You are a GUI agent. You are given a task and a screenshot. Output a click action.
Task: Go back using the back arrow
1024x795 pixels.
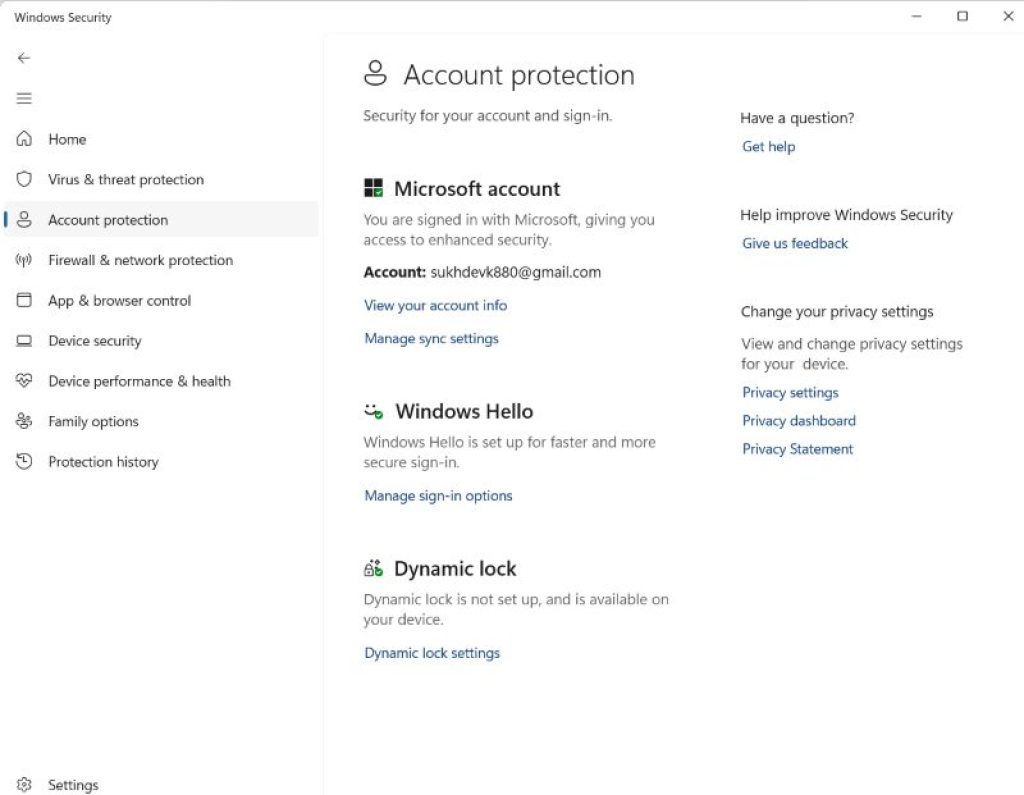24,58
